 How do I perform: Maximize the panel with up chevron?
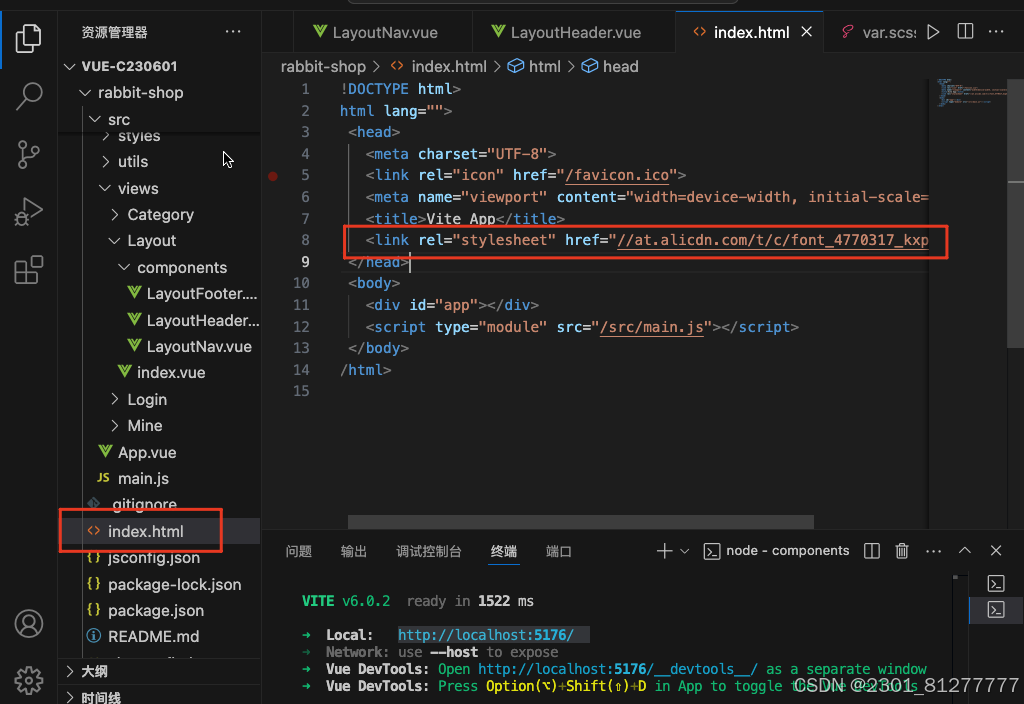(x=965, y=551)
